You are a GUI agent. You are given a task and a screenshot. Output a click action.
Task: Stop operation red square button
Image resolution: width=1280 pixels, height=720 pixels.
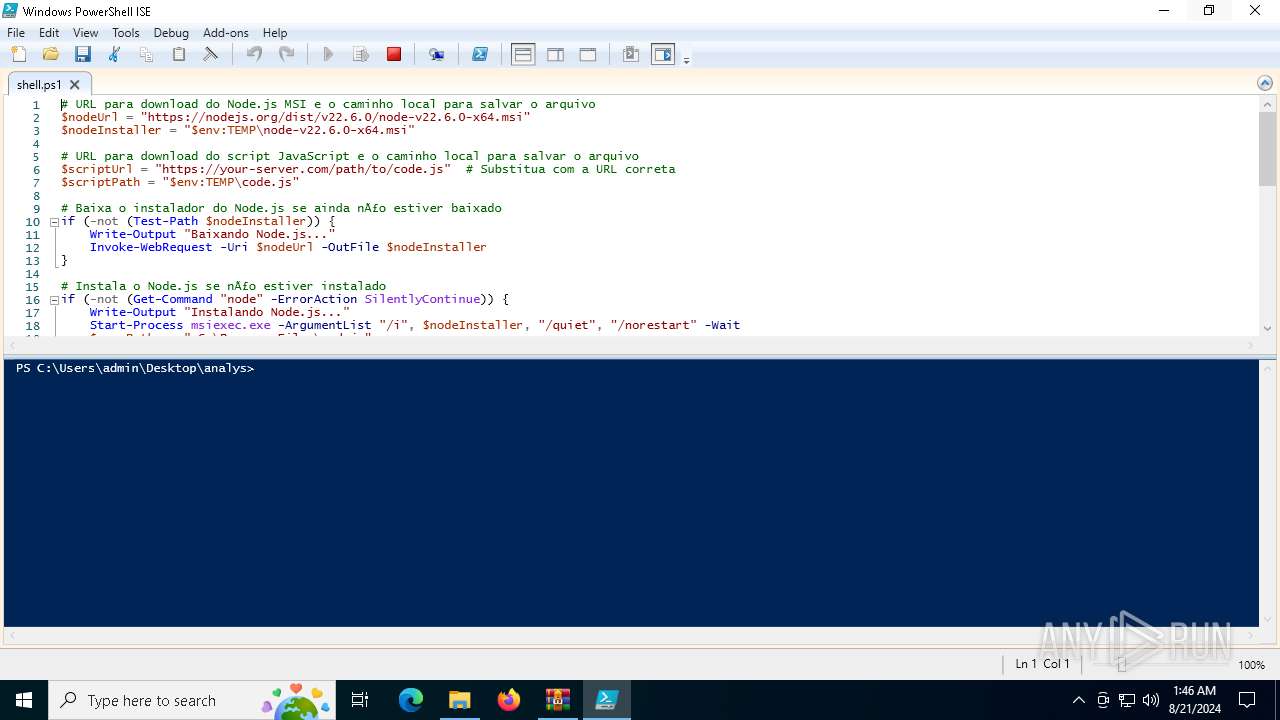(x=394, y=54)
